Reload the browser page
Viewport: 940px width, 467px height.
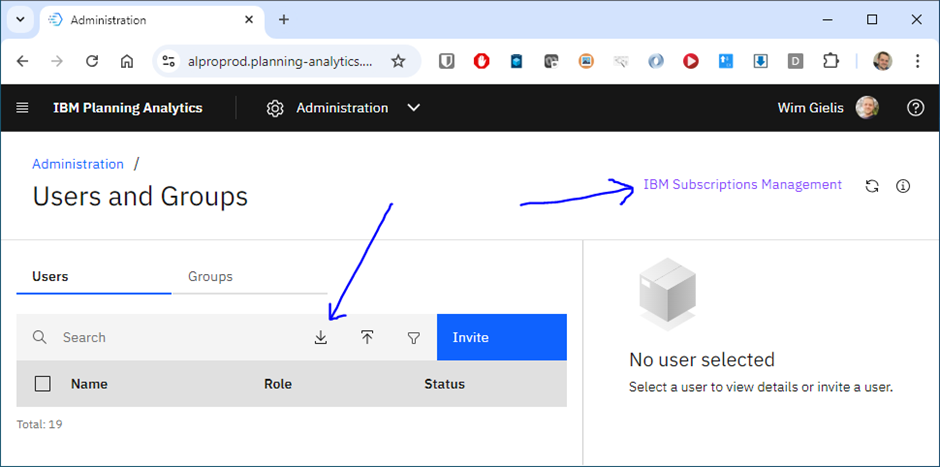click(x=92, y=61)
